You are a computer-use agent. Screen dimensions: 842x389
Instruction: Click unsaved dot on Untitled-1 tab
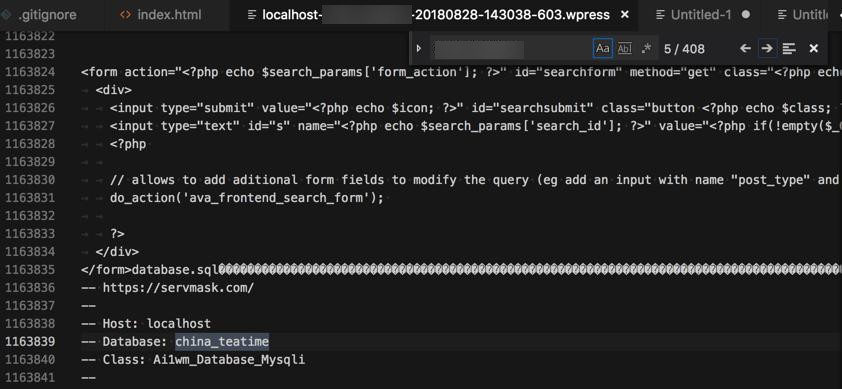pos(746,15)
